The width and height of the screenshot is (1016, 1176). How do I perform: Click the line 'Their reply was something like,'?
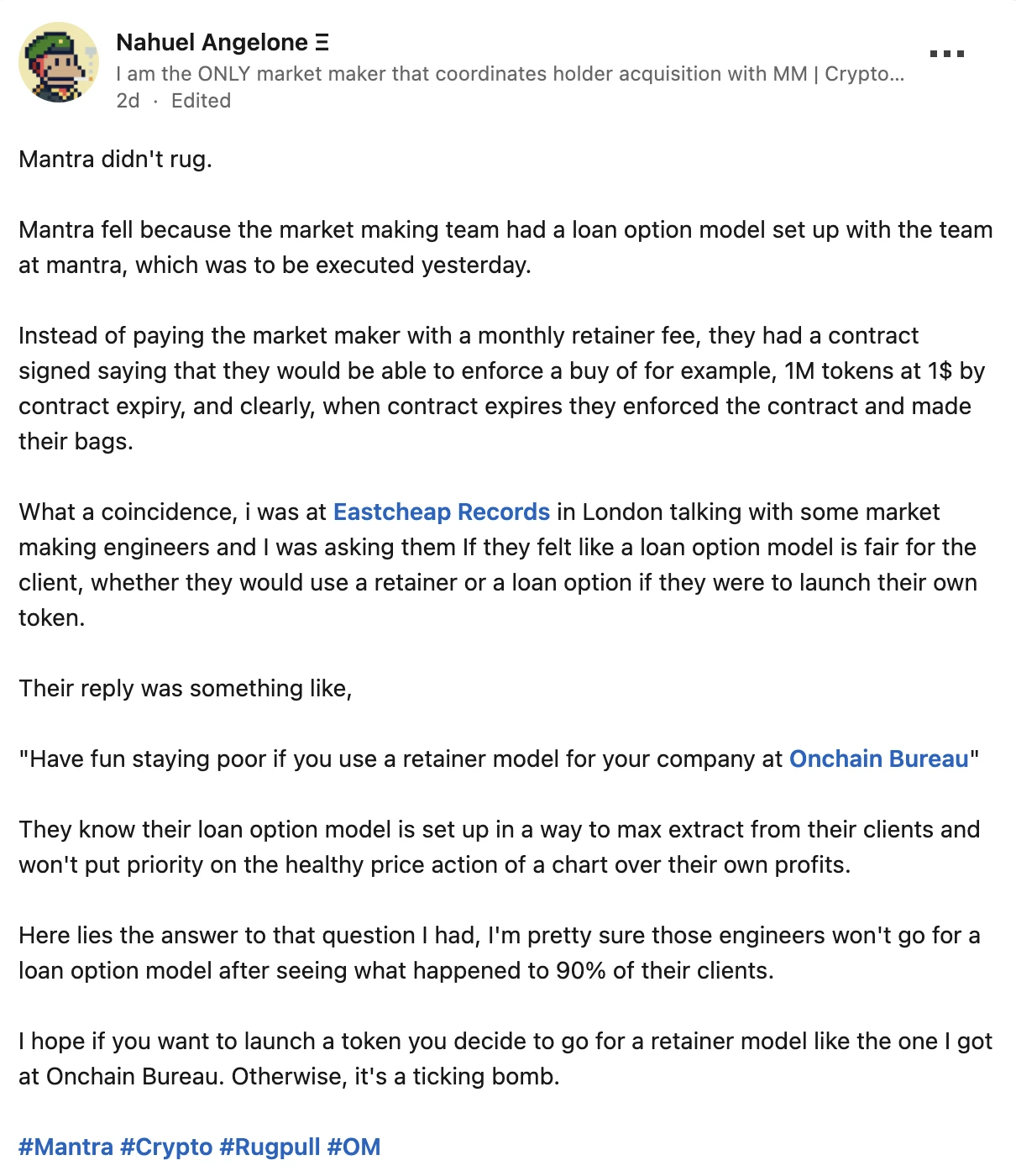pyautogui.click(x=186, y=689)
